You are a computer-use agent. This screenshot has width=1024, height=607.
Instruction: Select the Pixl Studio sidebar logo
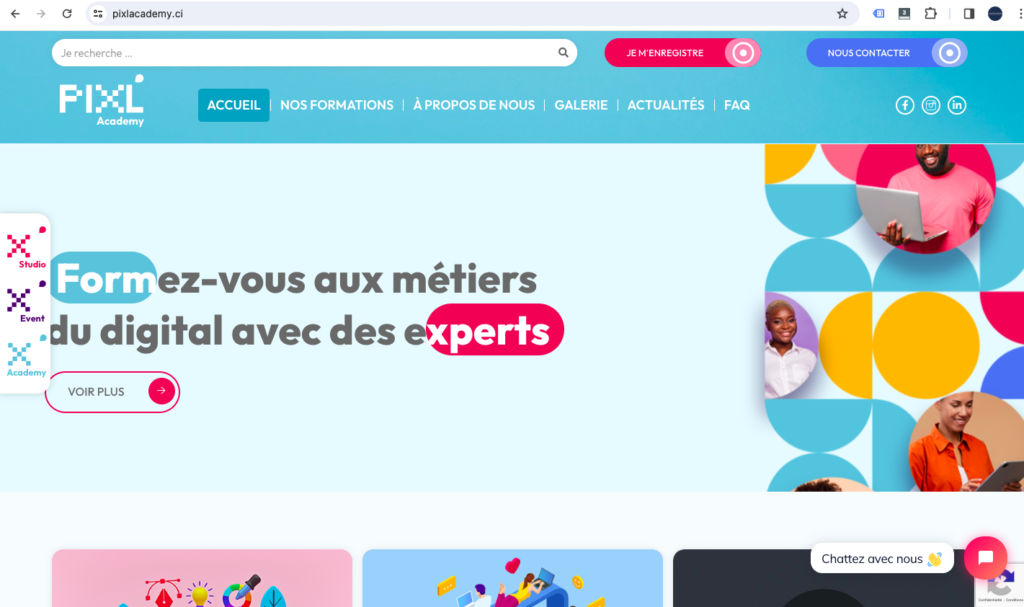point(26,248)
